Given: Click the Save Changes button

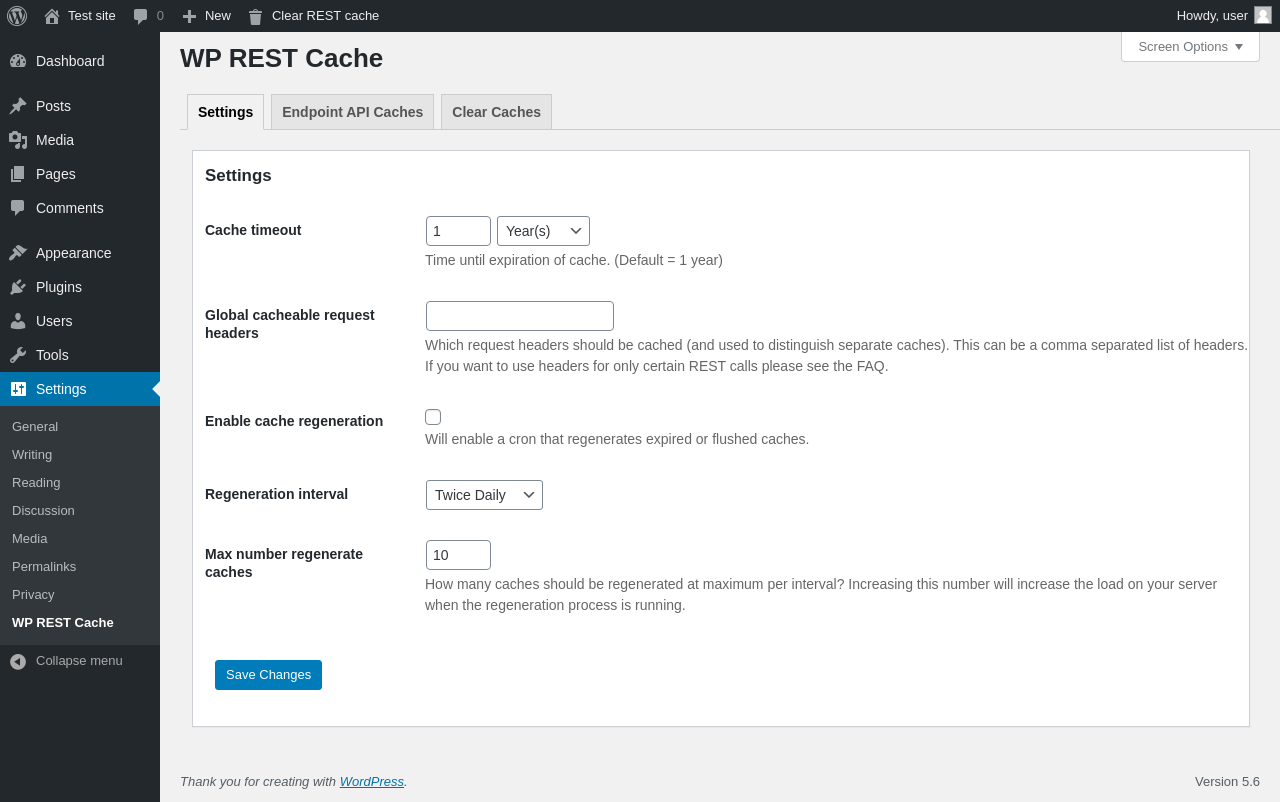Looking at the screenshot, I should pos(268,675).
